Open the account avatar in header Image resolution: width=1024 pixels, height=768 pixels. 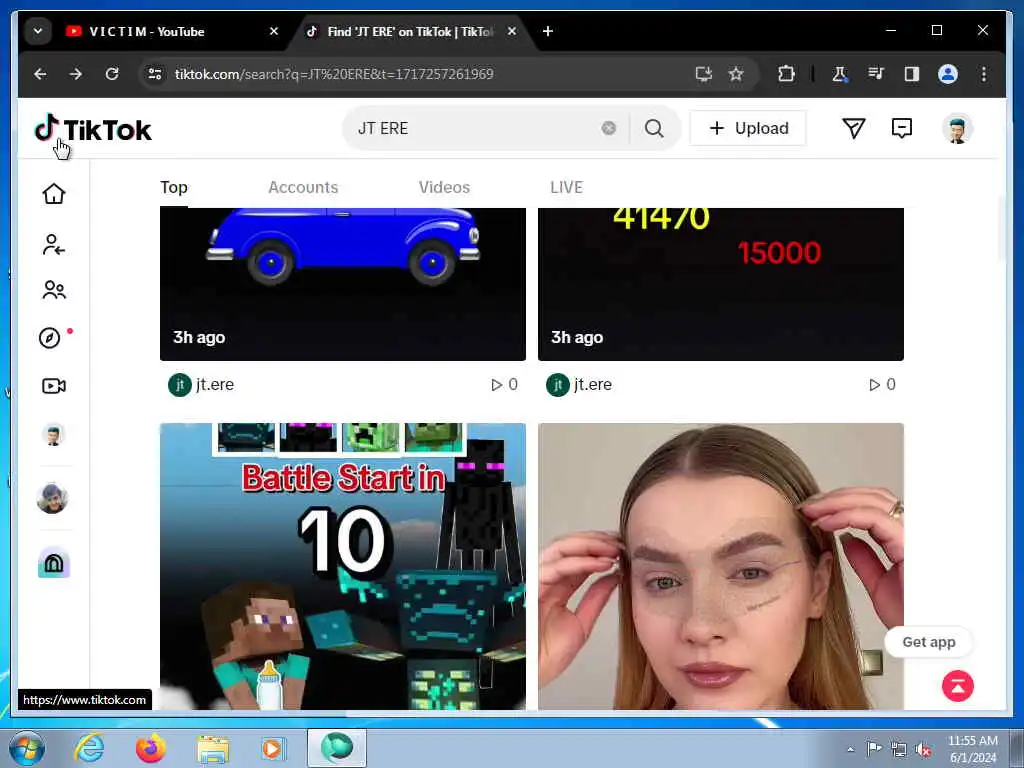point(957,128)
